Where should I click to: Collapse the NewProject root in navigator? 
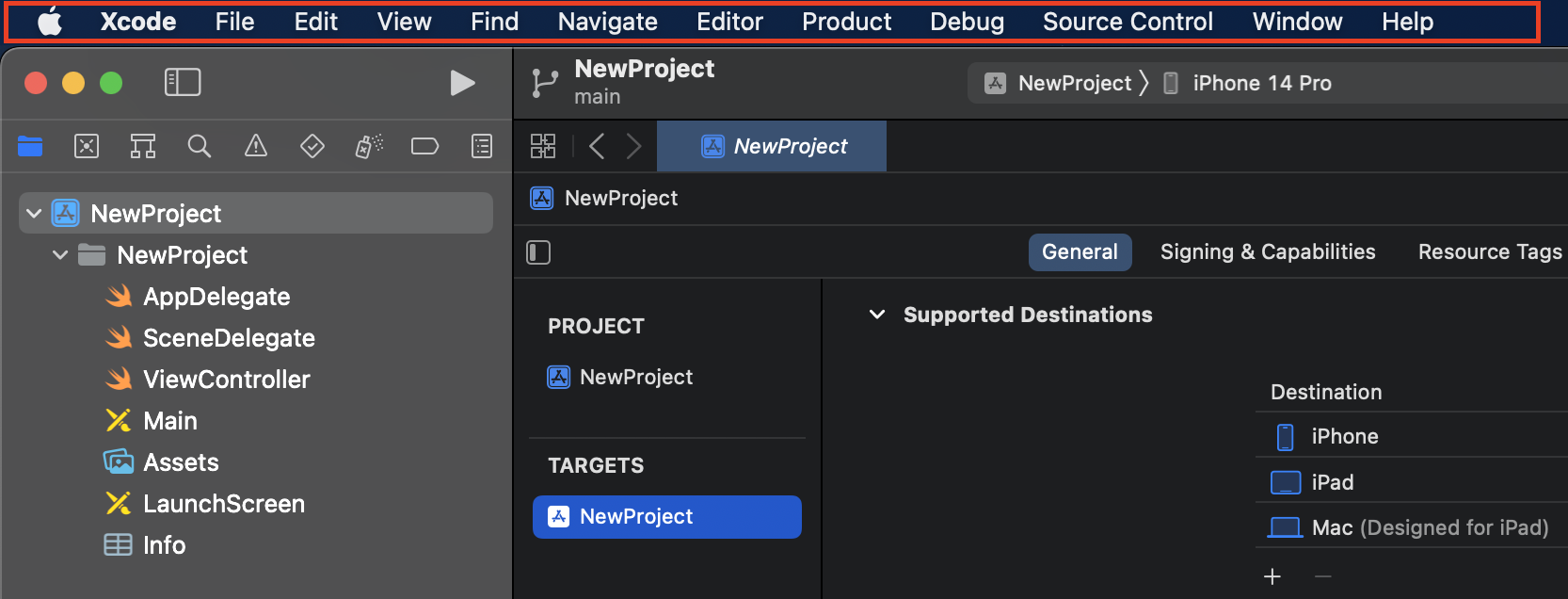34,214
